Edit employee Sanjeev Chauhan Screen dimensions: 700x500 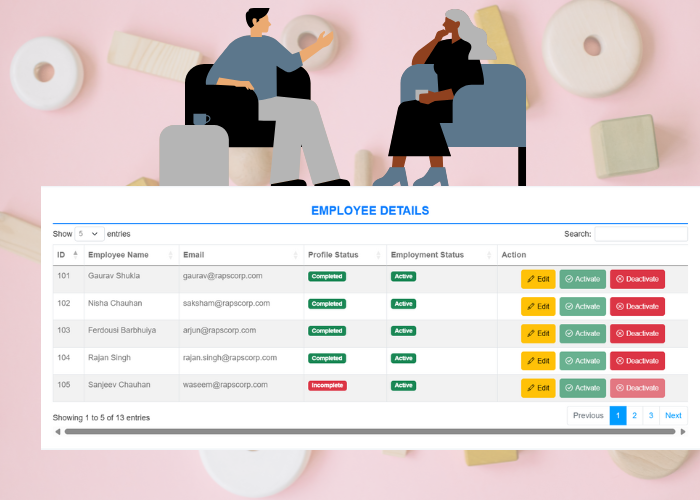pos(538,388)
